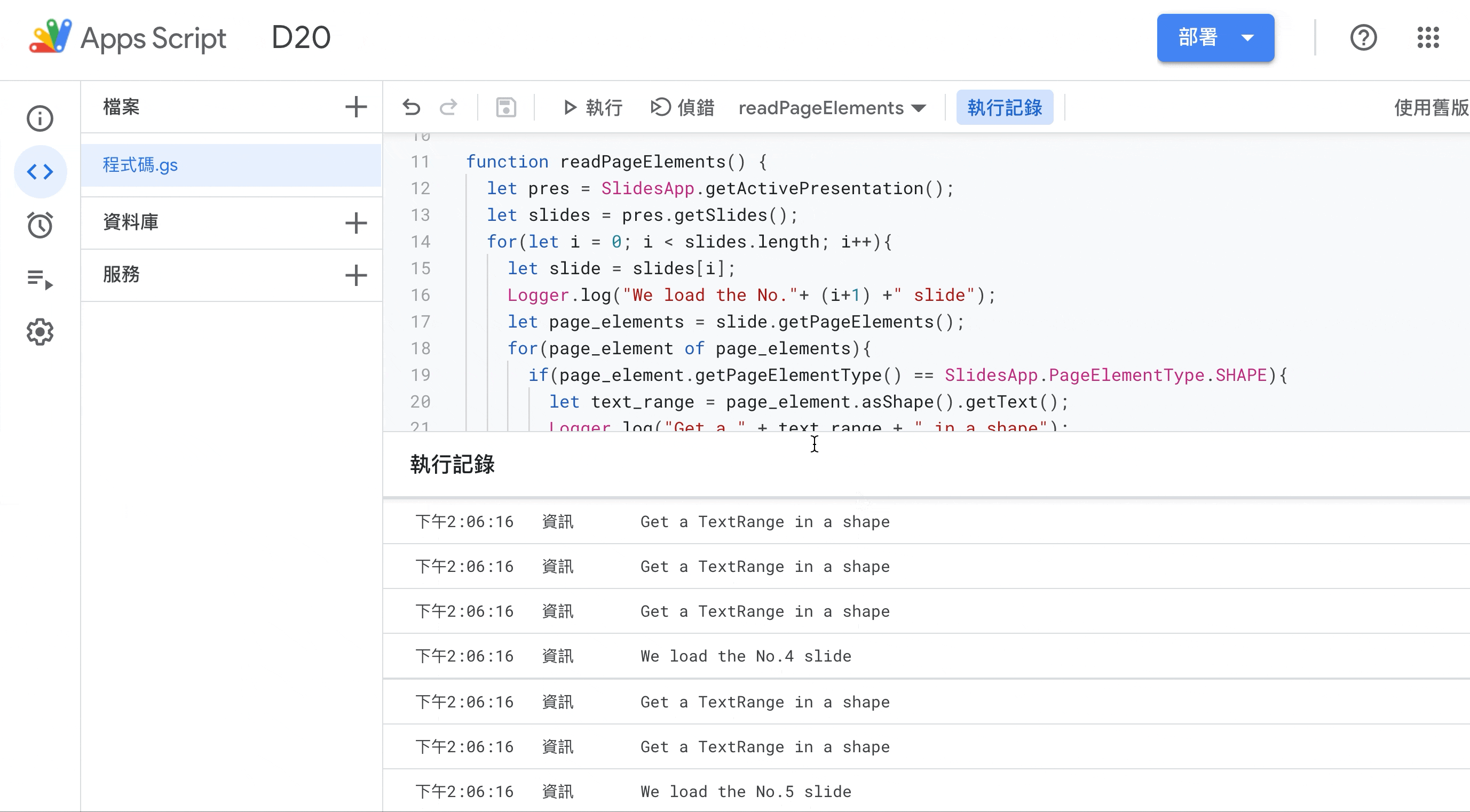
Task: Click the 服務 section header
Action: [121, 274]
